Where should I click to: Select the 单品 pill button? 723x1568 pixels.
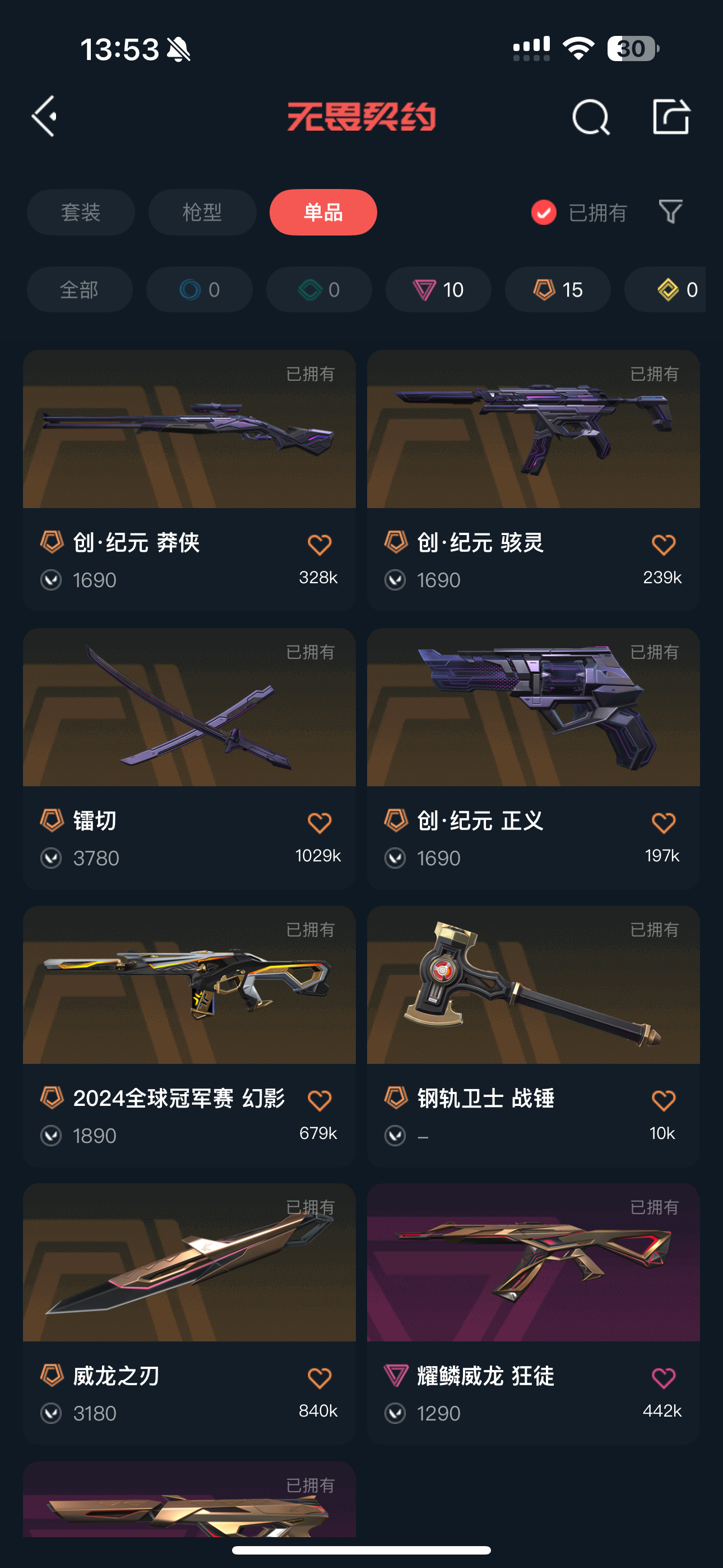click(323, 213)
